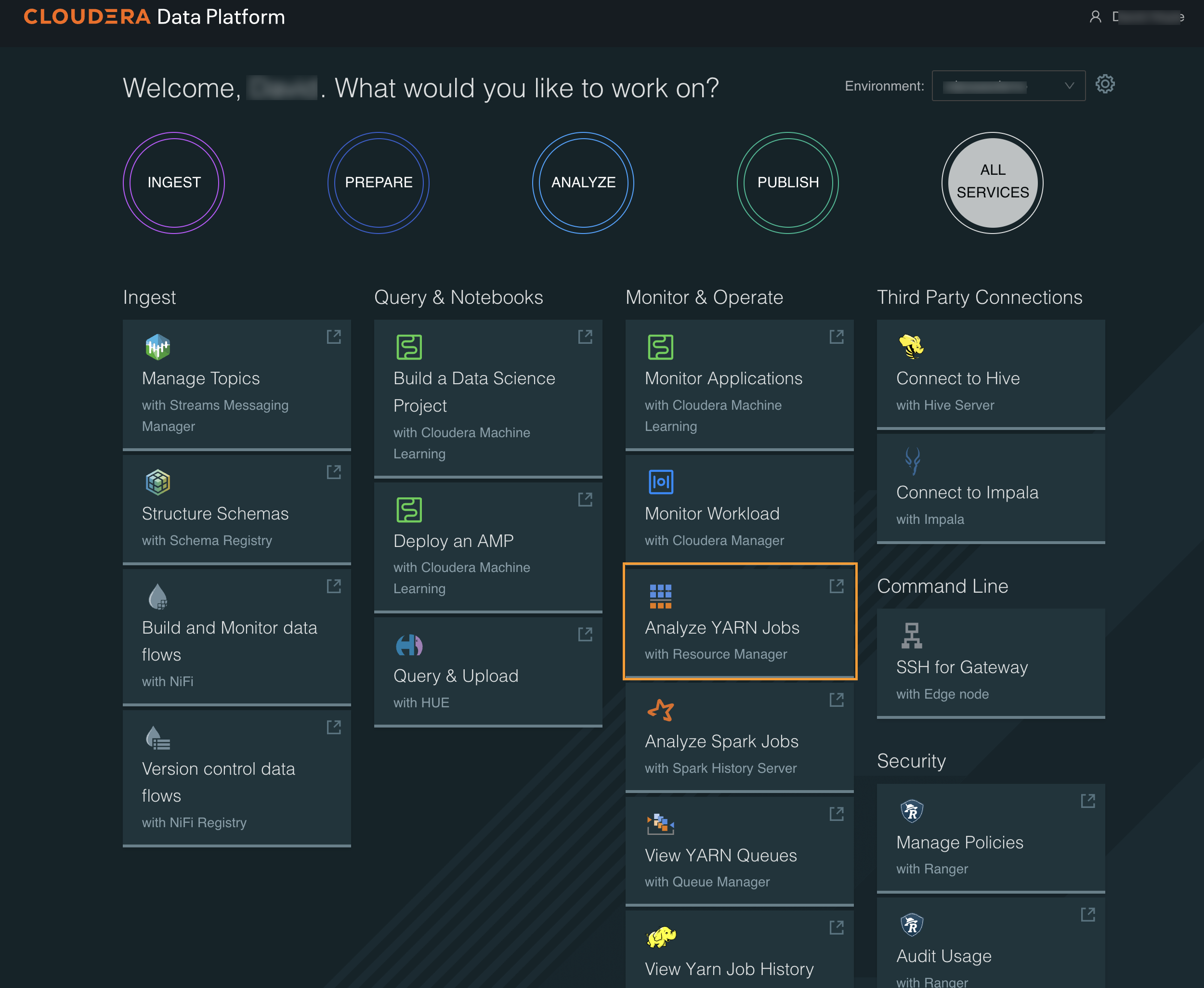1204x988 pixels.
Task: Select the ALL SERVICES circle
Action: [992, 182]
